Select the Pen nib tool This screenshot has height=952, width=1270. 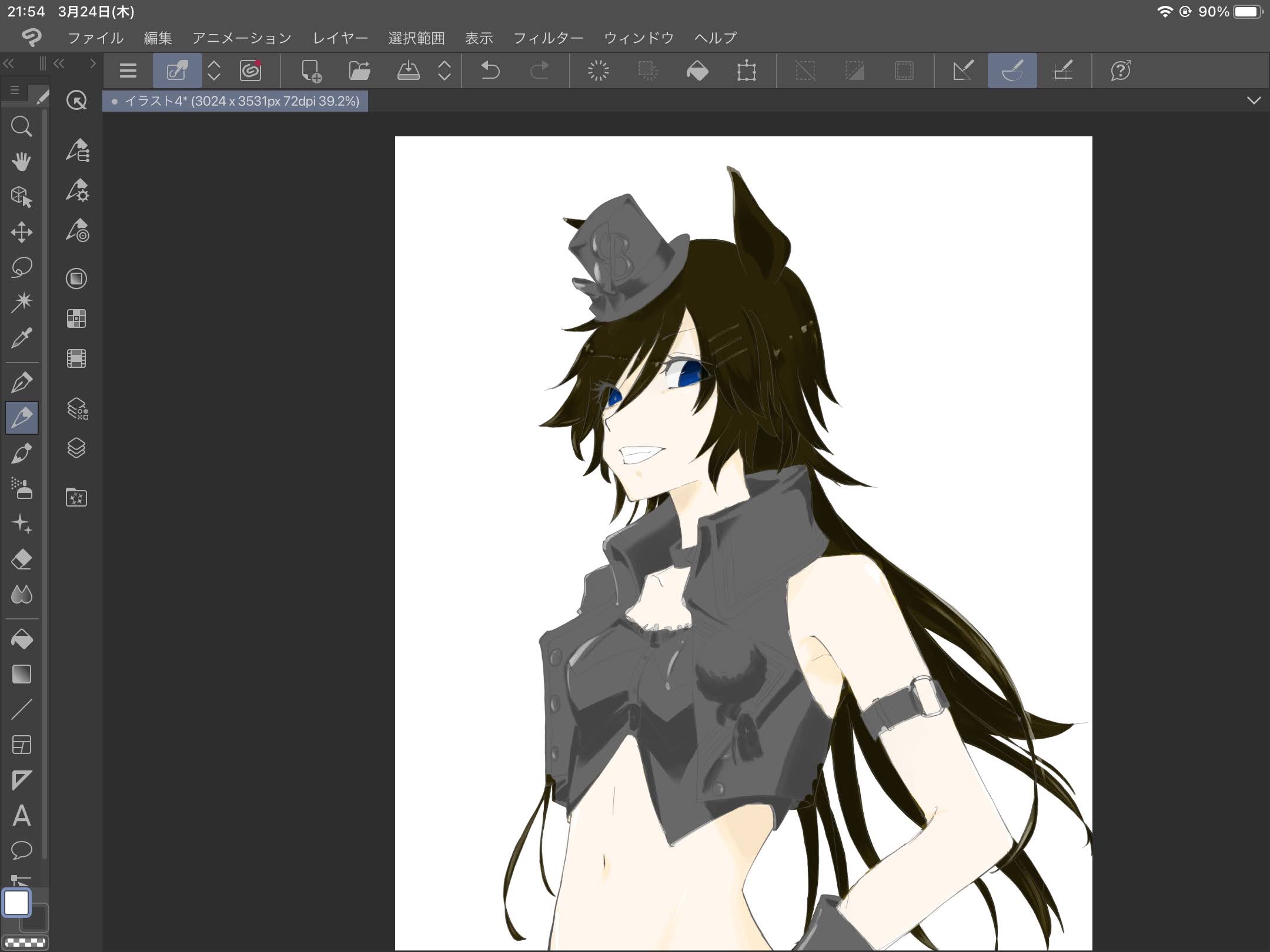22,383
